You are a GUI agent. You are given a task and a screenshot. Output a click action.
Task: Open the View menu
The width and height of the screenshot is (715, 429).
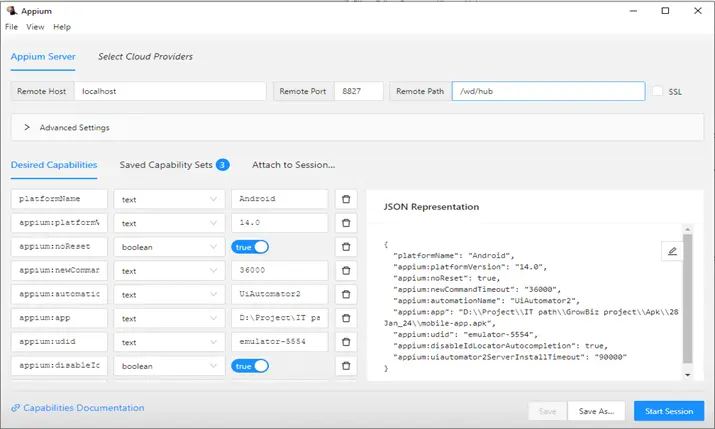tap(35, 27)
